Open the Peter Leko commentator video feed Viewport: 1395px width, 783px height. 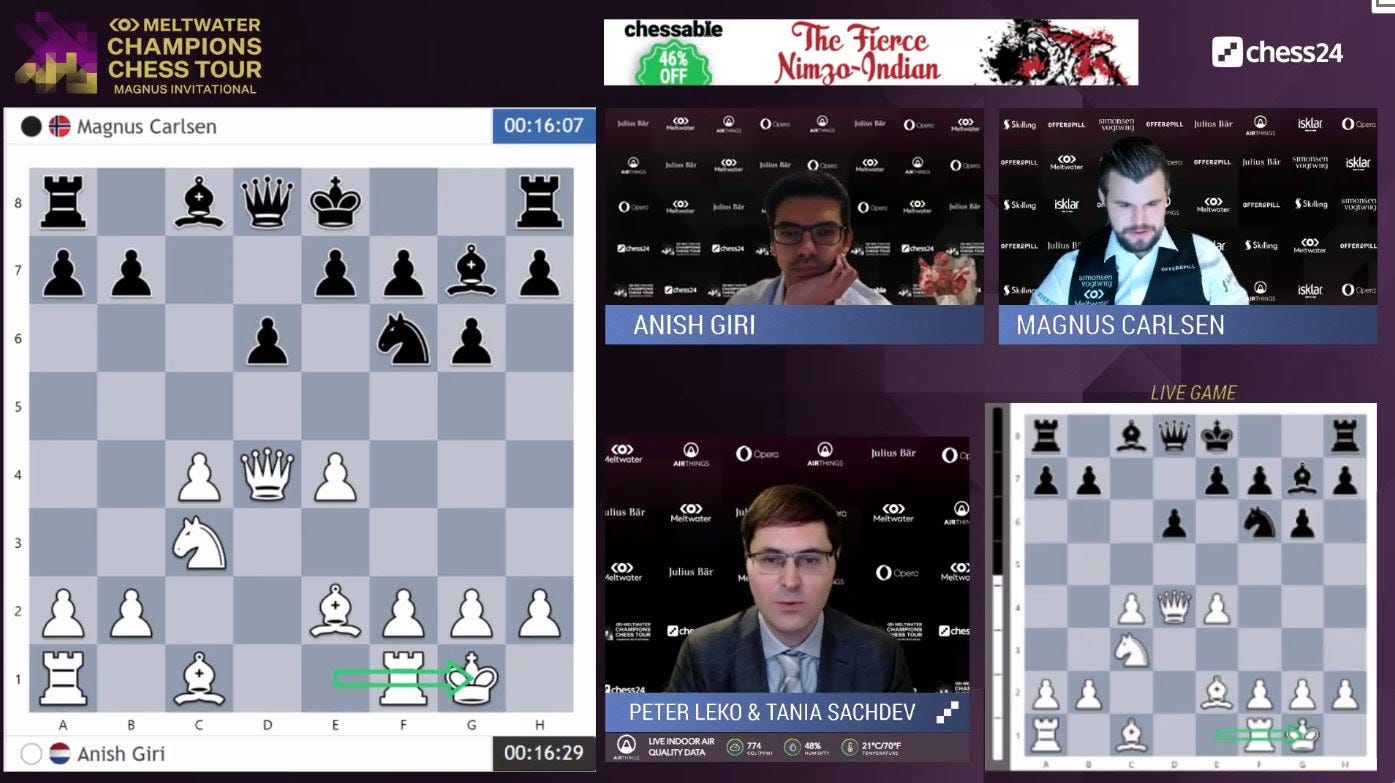pyautogui.click(x=787, y=565)
